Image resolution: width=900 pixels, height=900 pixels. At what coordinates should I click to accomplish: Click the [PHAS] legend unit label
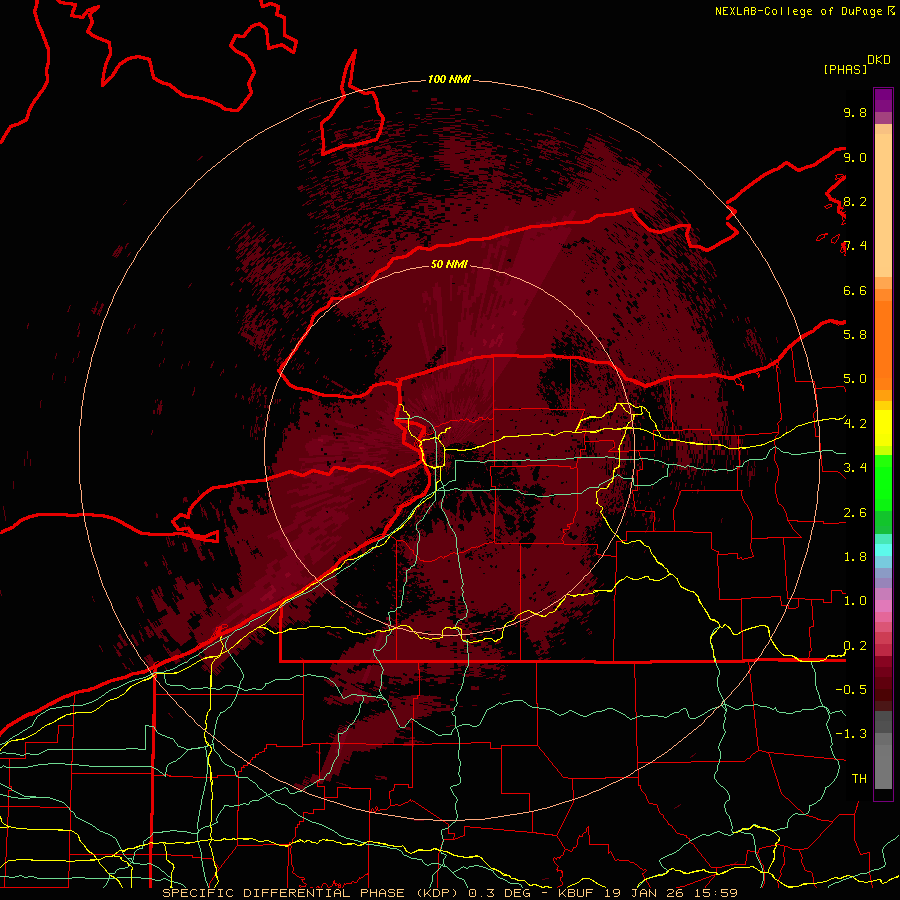pos(845,69)
